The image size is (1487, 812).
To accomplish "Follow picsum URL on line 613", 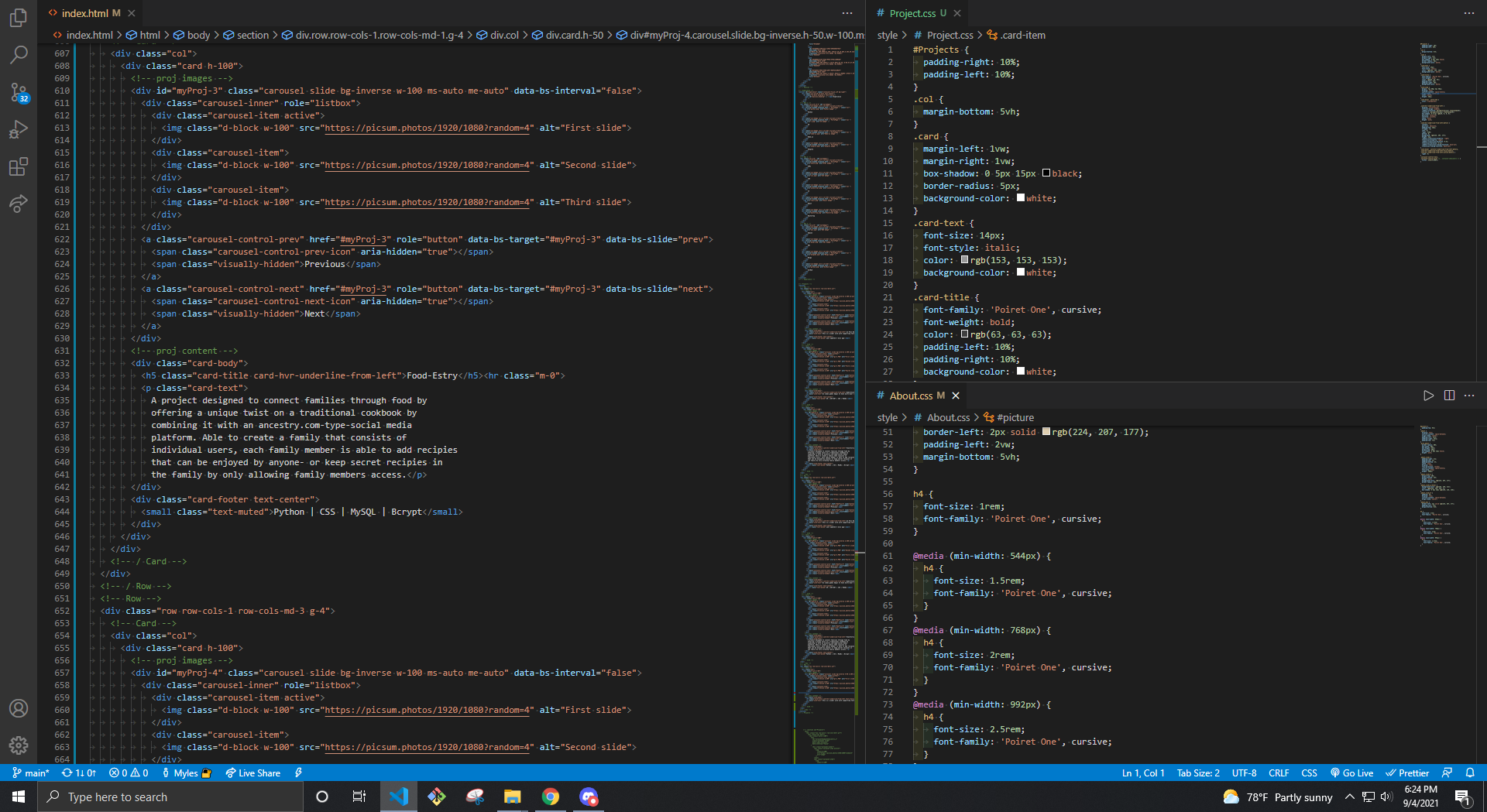I will [x=428, y=128].
